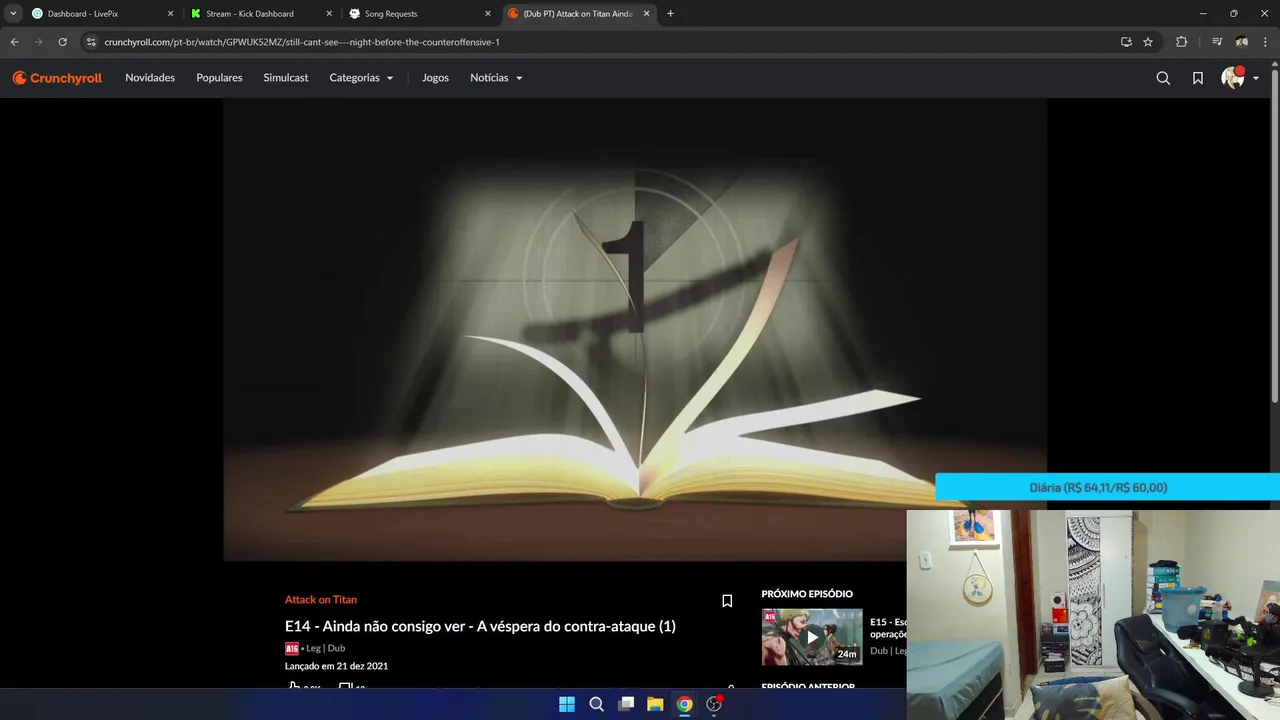The image size is (1280, 720).
Task: Close the LivePix Dashboard tab
Action: point(170,14)
